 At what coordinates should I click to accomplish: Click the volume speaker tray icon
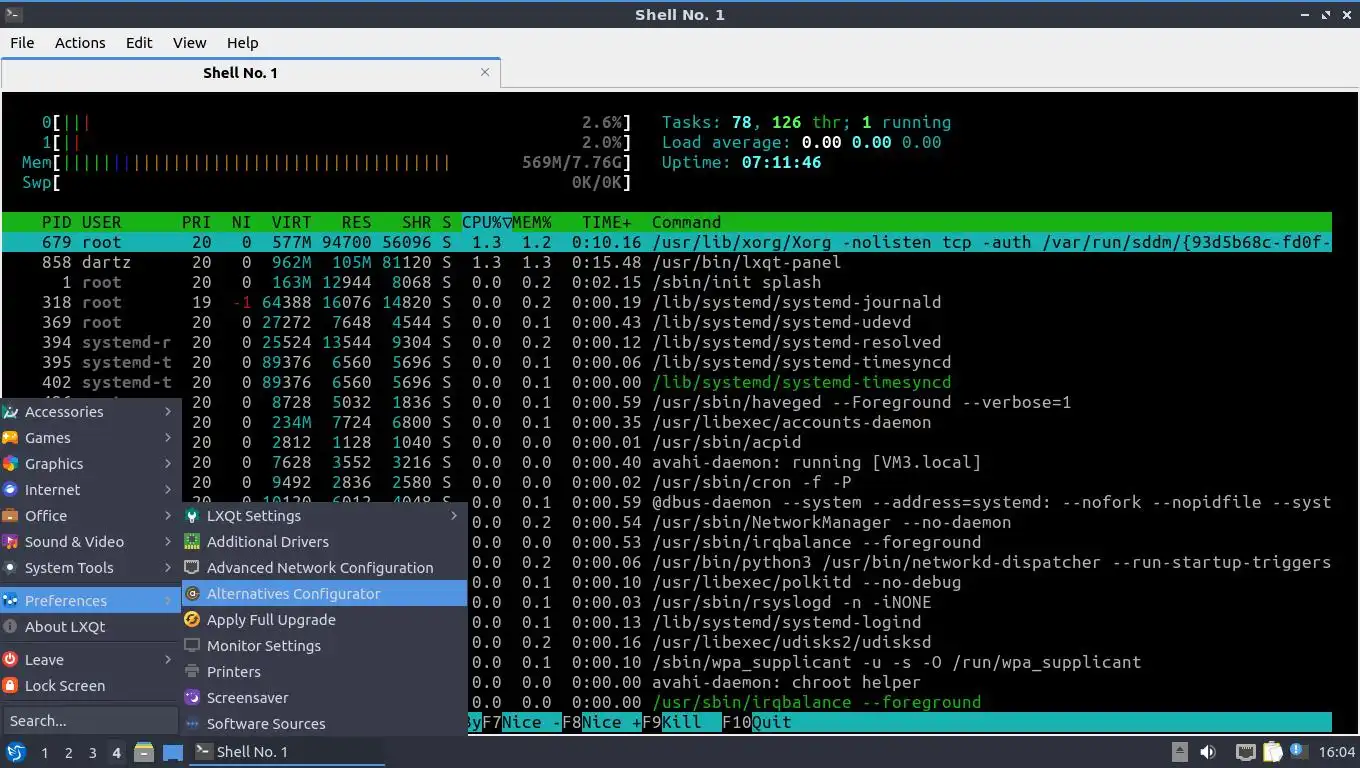[1208, 752]
